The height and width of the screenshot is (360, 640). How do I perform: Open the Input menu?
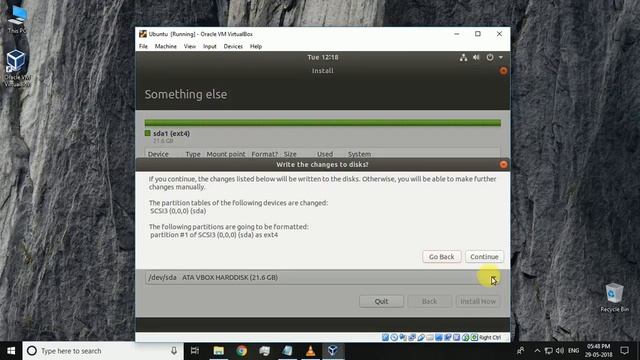pyautogui.click(x=210, y=46)
